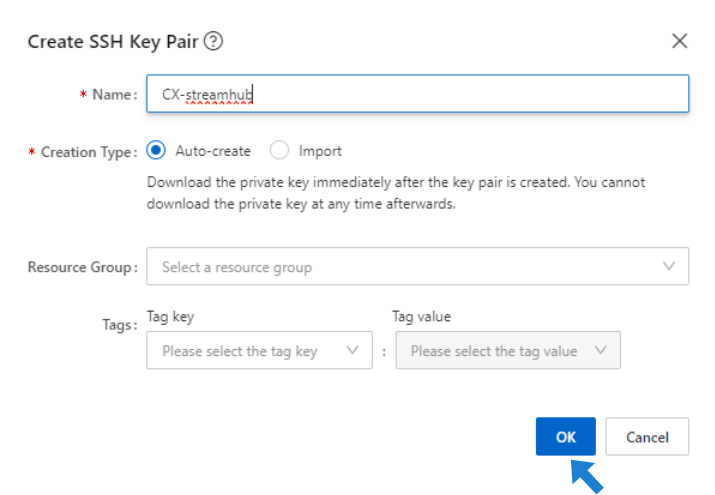Click the Tag value heading text

[421, 317]
